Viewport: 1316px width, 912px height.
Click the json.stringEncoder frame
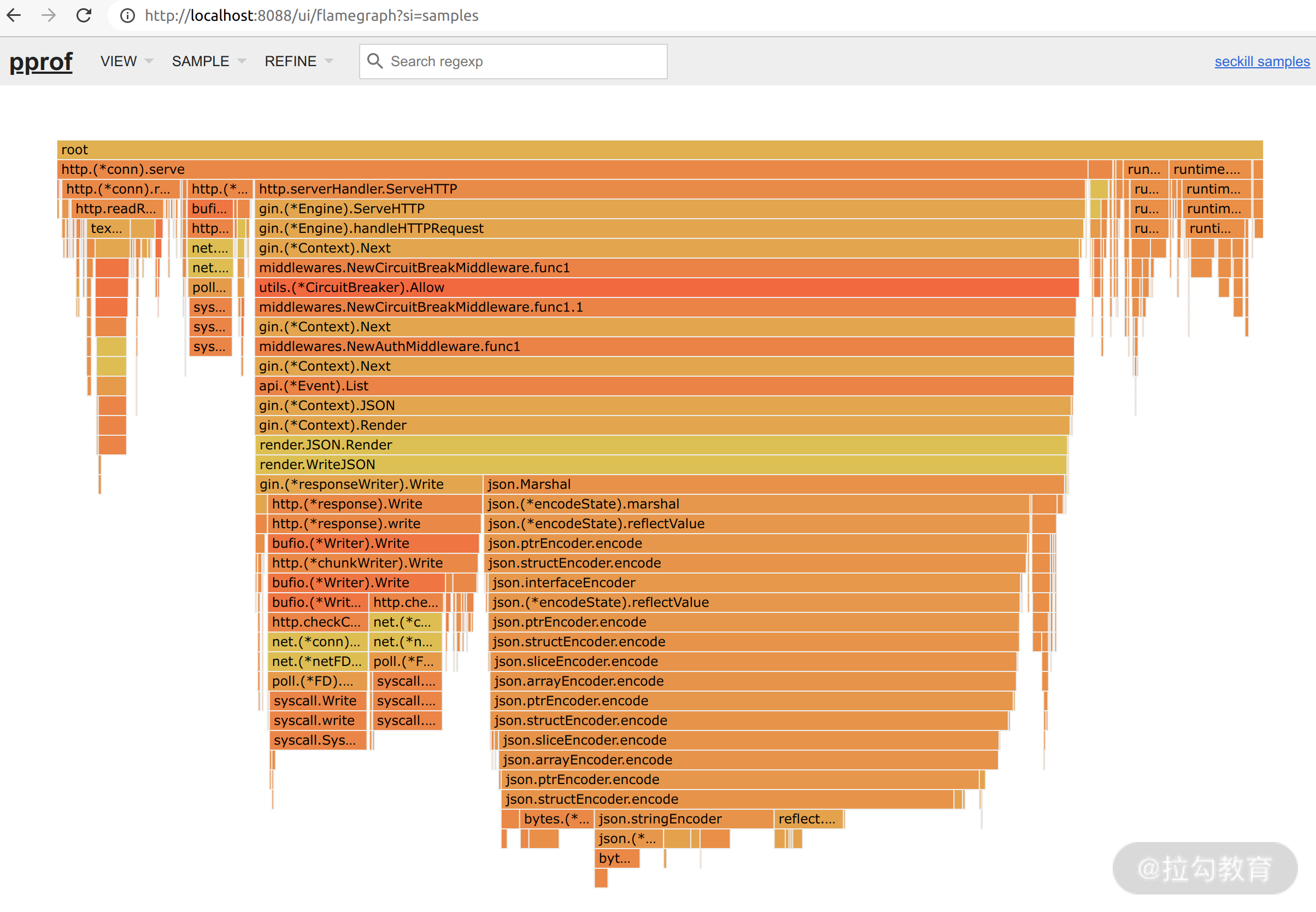click(683, 819)
